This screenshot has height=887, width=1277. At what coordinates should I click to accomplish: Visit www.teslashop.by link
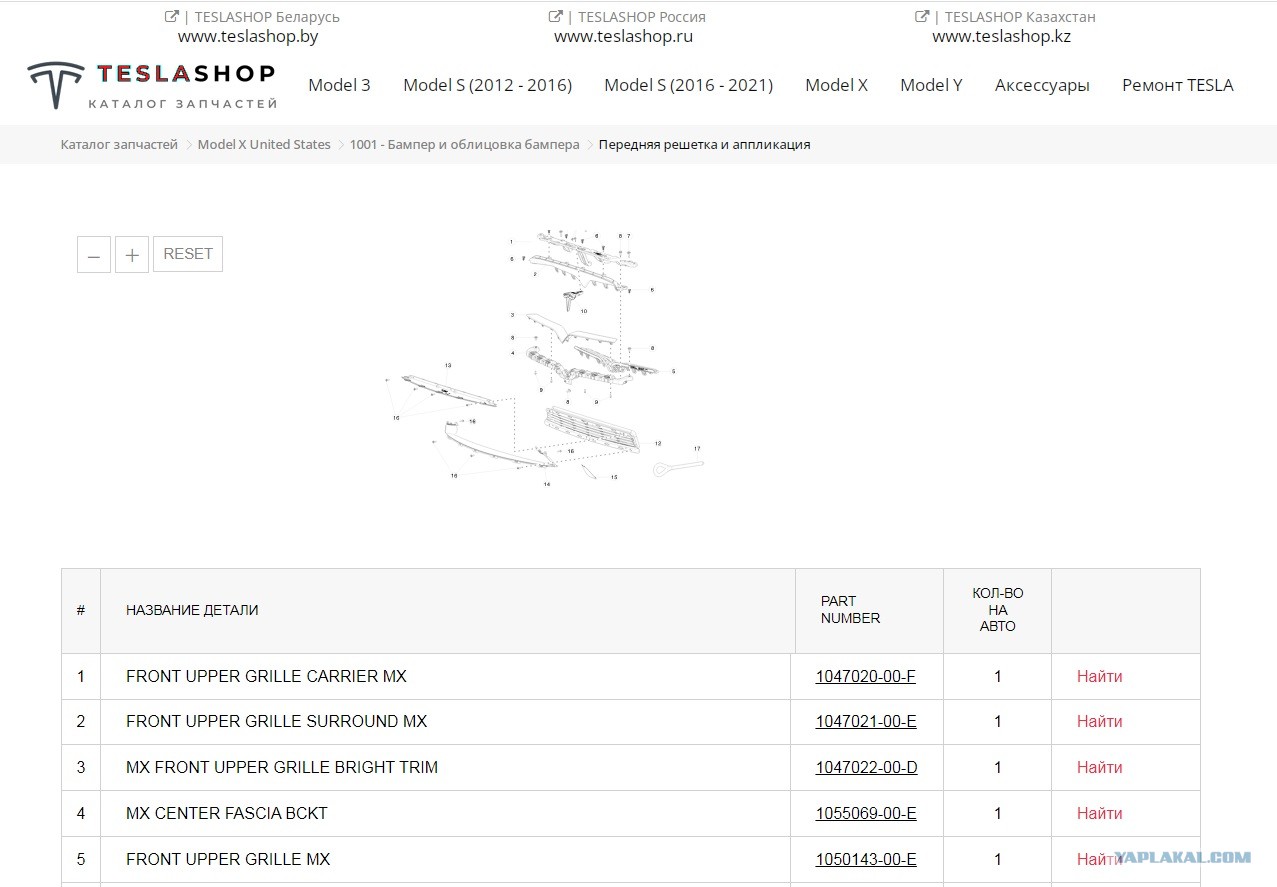248,36
